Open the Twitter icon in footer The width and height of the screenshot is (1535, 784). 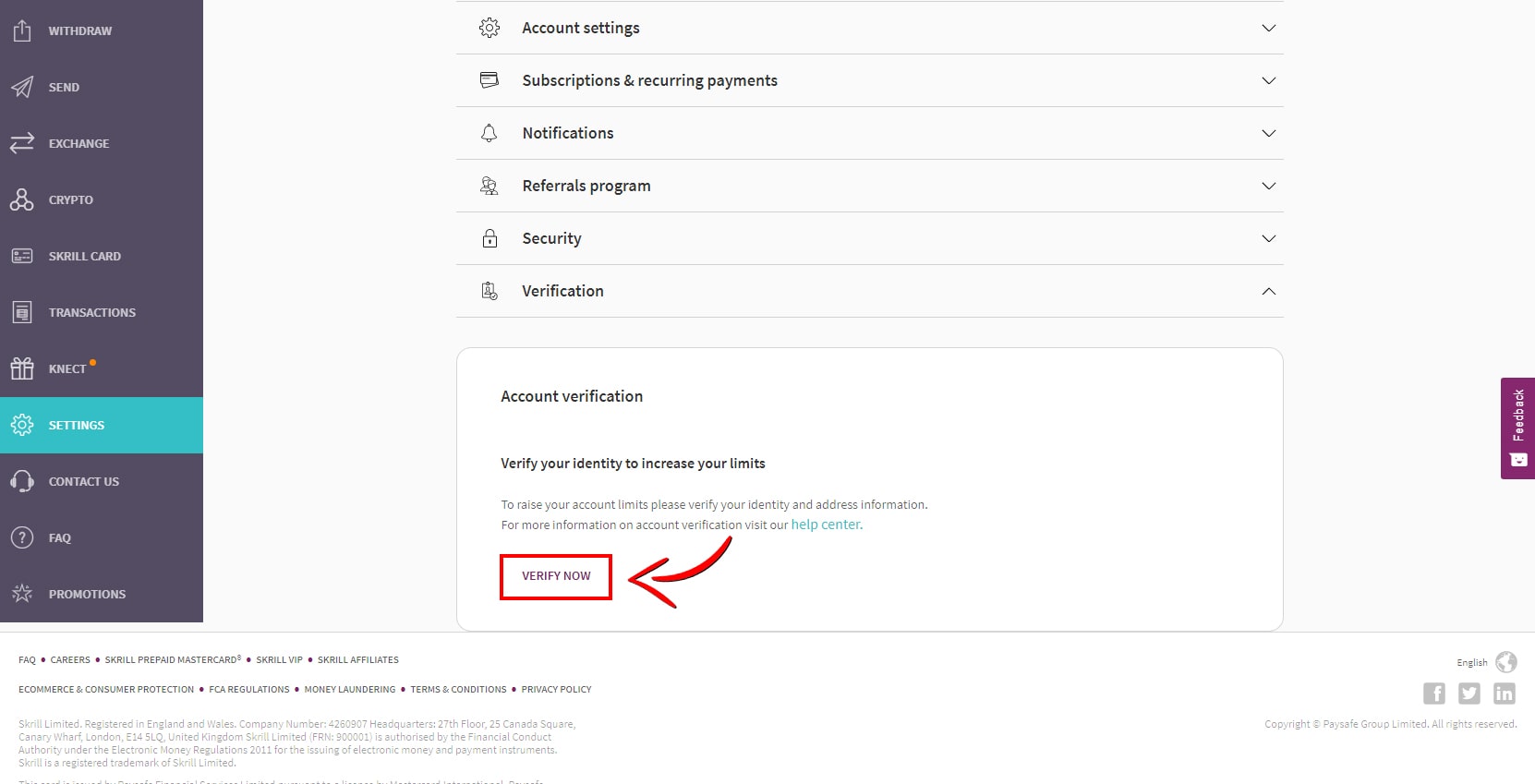point(1469,694)
